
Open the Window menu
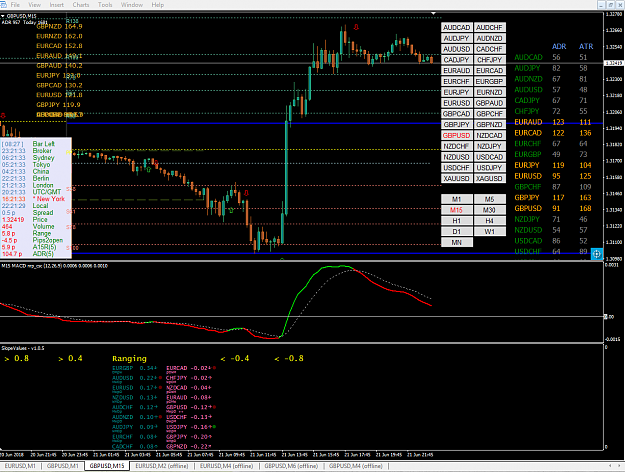[132, 5]
